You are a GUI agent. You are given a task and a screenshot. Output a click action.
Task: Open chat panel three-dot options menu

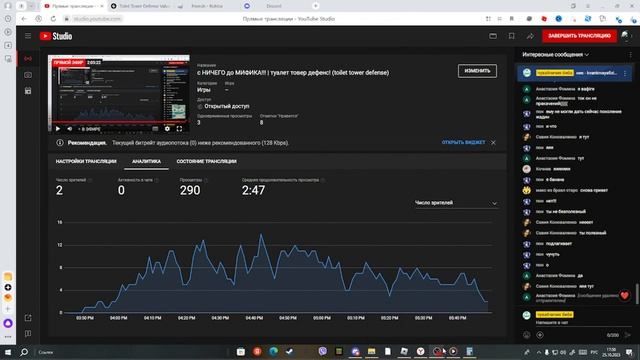(x=630, y=54)
